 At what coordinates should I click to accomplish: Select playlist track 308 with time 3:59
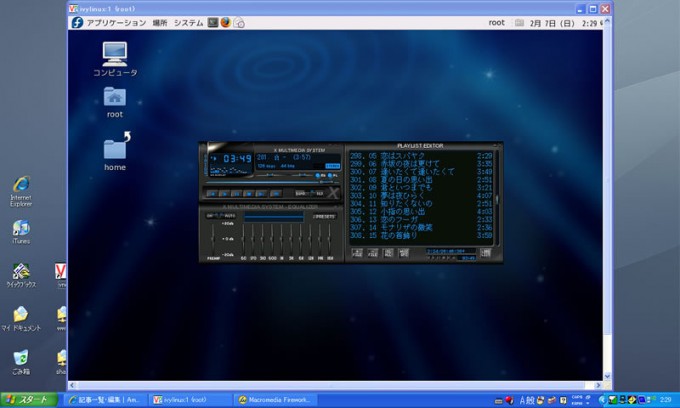point(421,235)
